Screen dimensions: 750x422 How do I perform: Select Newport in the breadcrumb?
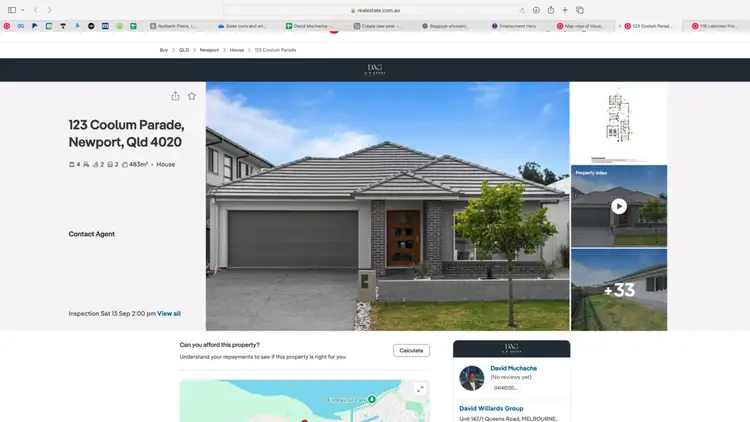tap(209, 50)
